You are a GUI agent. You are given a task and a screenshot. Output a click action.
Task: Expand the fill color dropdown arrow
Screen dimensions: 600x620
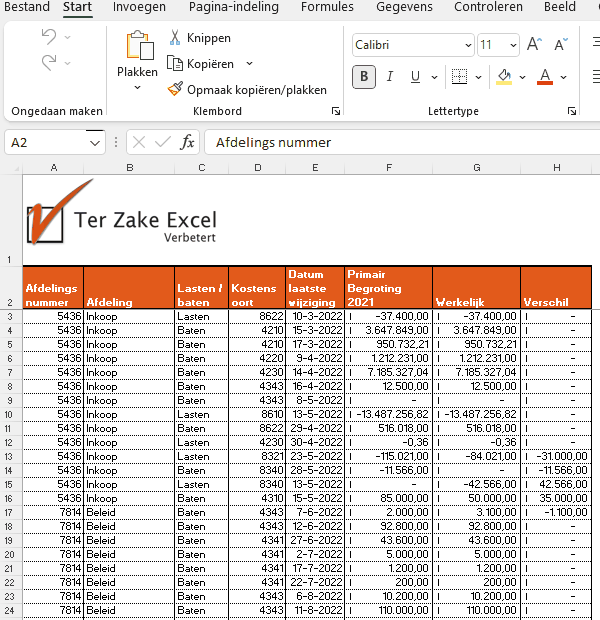tap(522, 77)
